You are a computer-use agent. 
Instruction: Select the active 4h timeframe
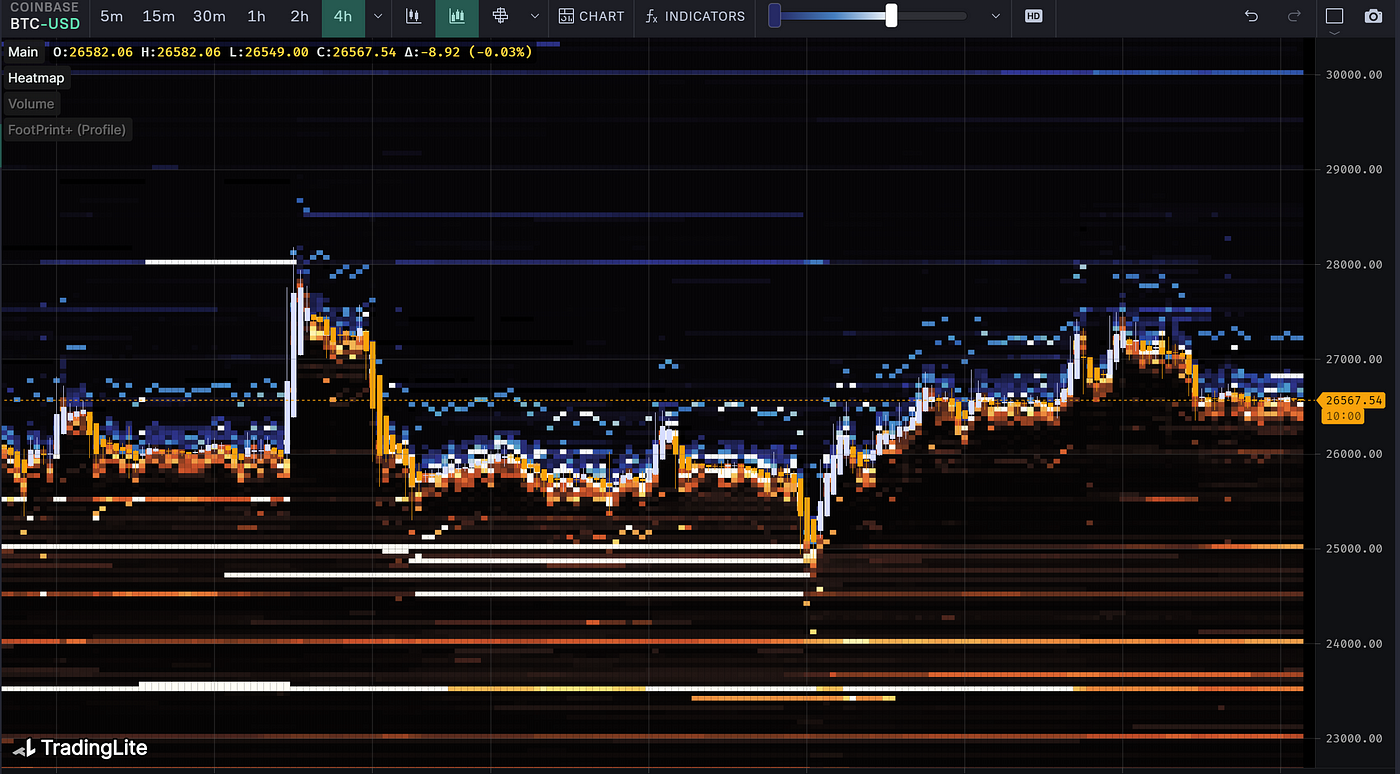[x=343, y=16]
